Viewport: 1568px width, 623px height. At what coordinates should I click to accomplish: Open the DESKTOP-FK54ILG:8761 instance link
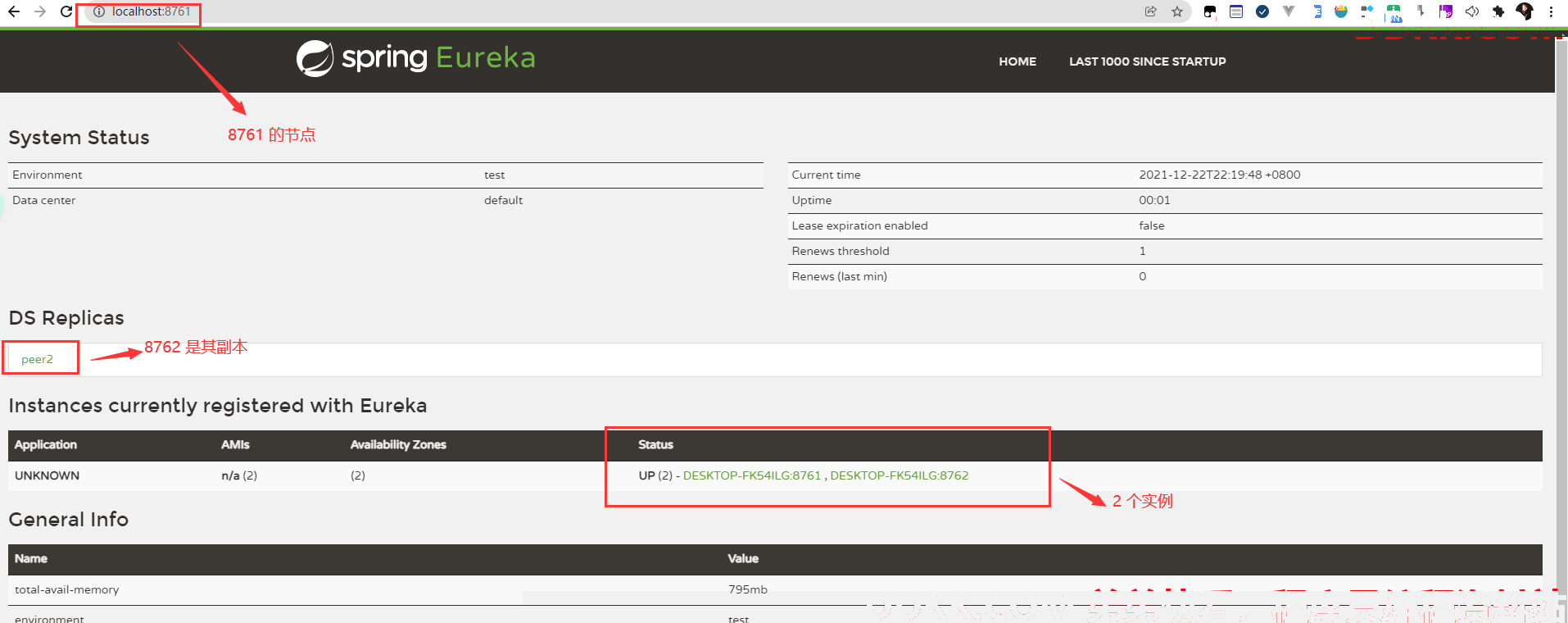coord(751,475)
